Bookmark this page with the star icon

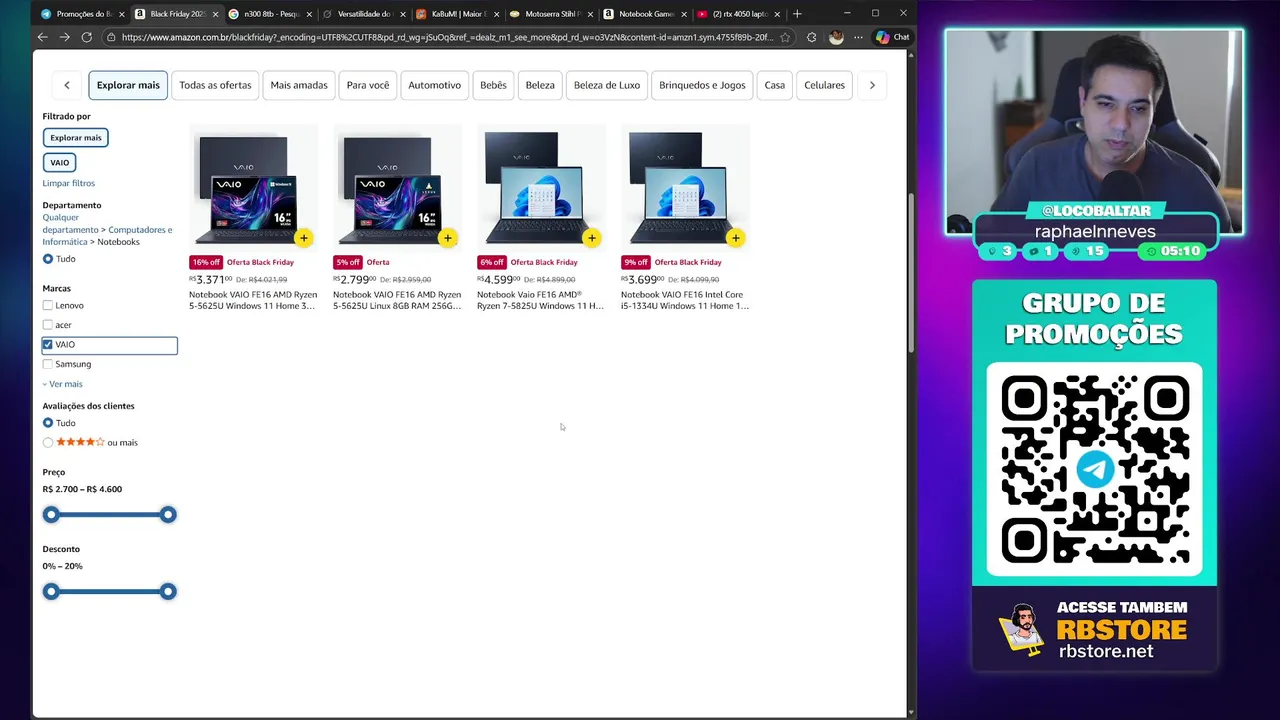click(x=785, y=37)
